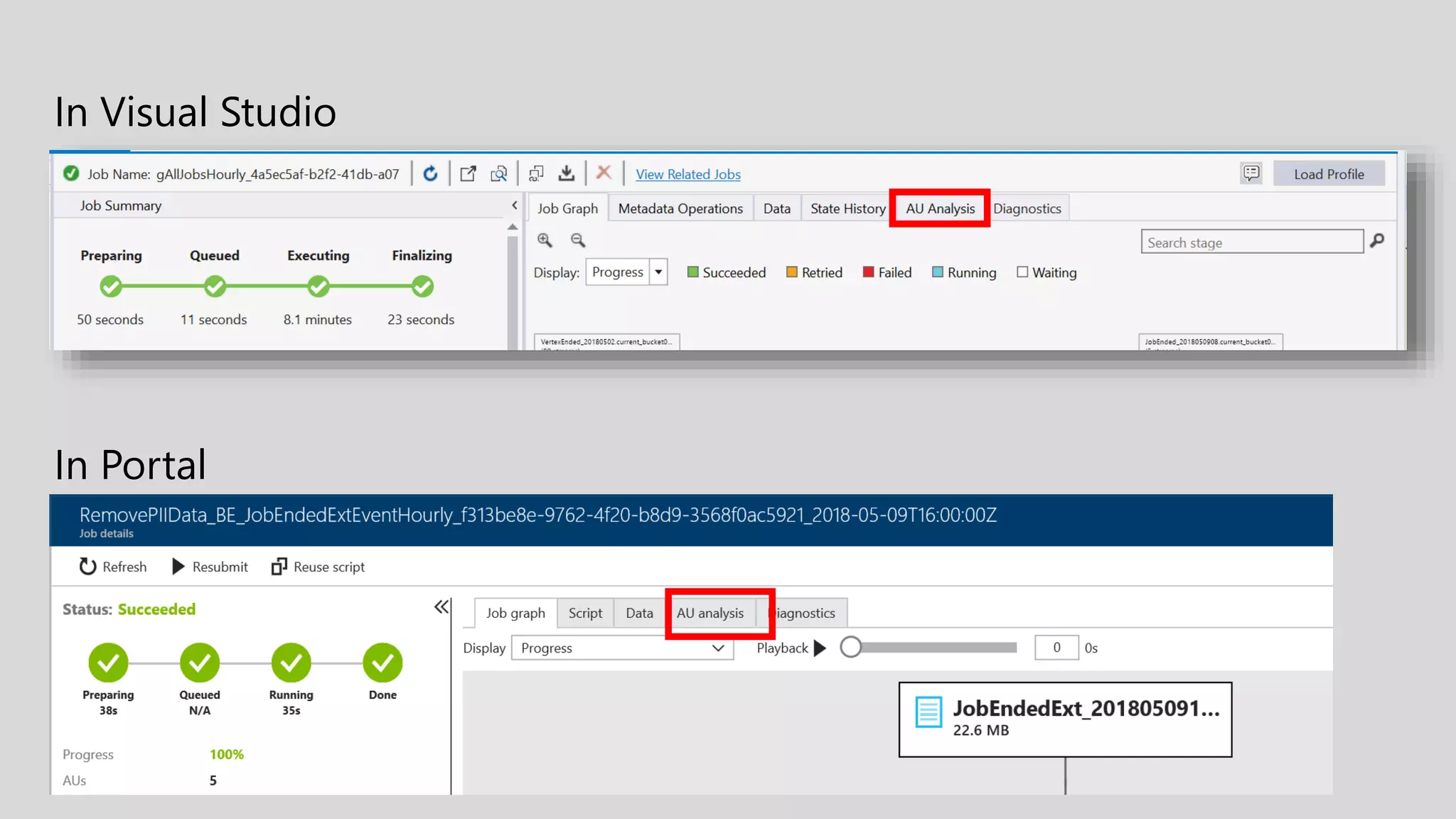
Task: Zoom out on the job graph
Action: coord(578,240)
